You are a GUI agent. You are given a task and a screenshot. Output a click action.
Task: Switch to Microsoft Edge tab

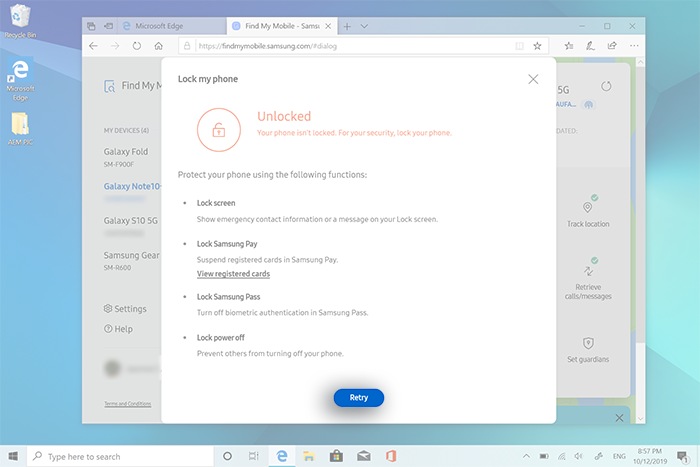(172, 26)
